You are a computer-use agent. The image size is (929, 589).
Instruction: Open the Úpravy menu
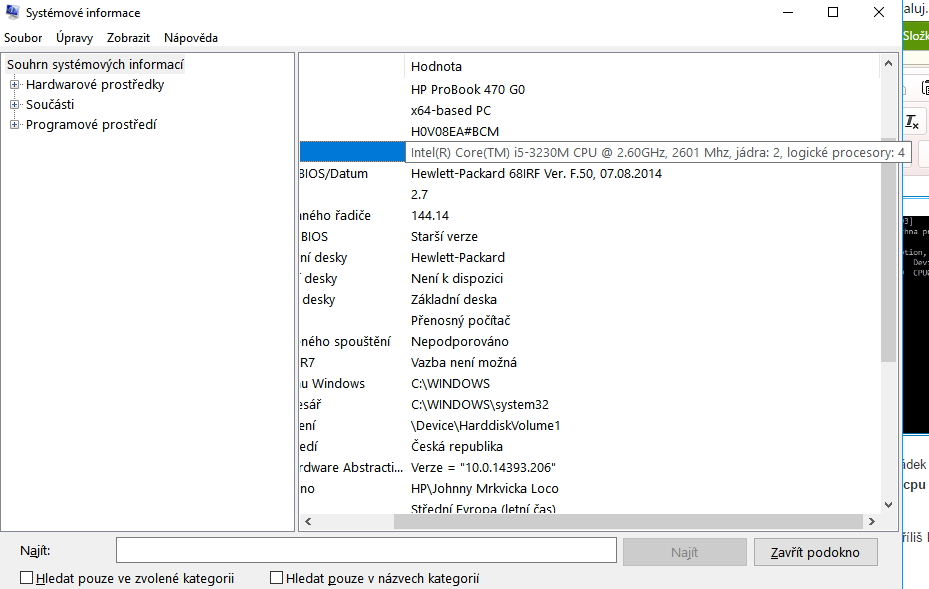coord(75,38)
